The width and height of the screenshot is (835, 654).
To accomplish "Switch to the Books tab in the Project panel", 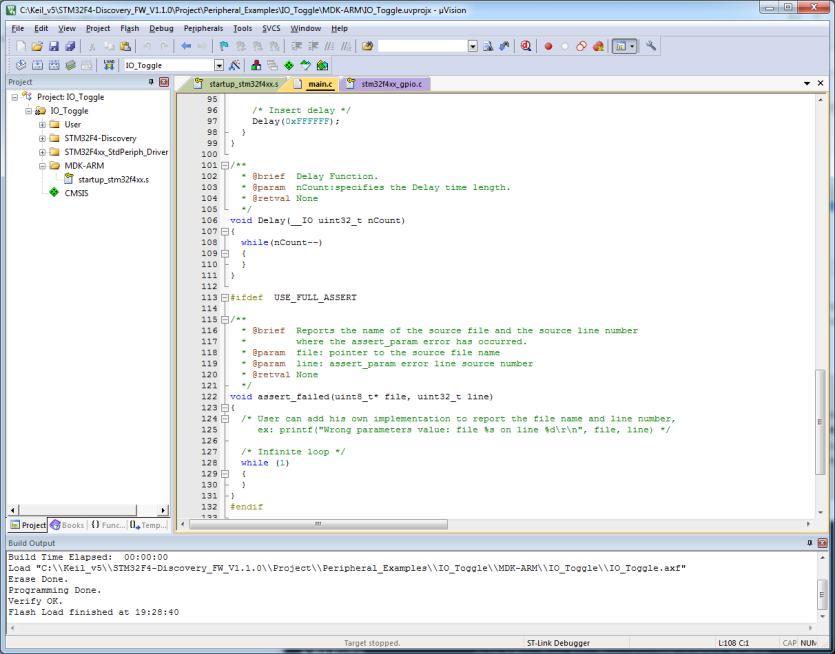I will [x=68, y=525].
